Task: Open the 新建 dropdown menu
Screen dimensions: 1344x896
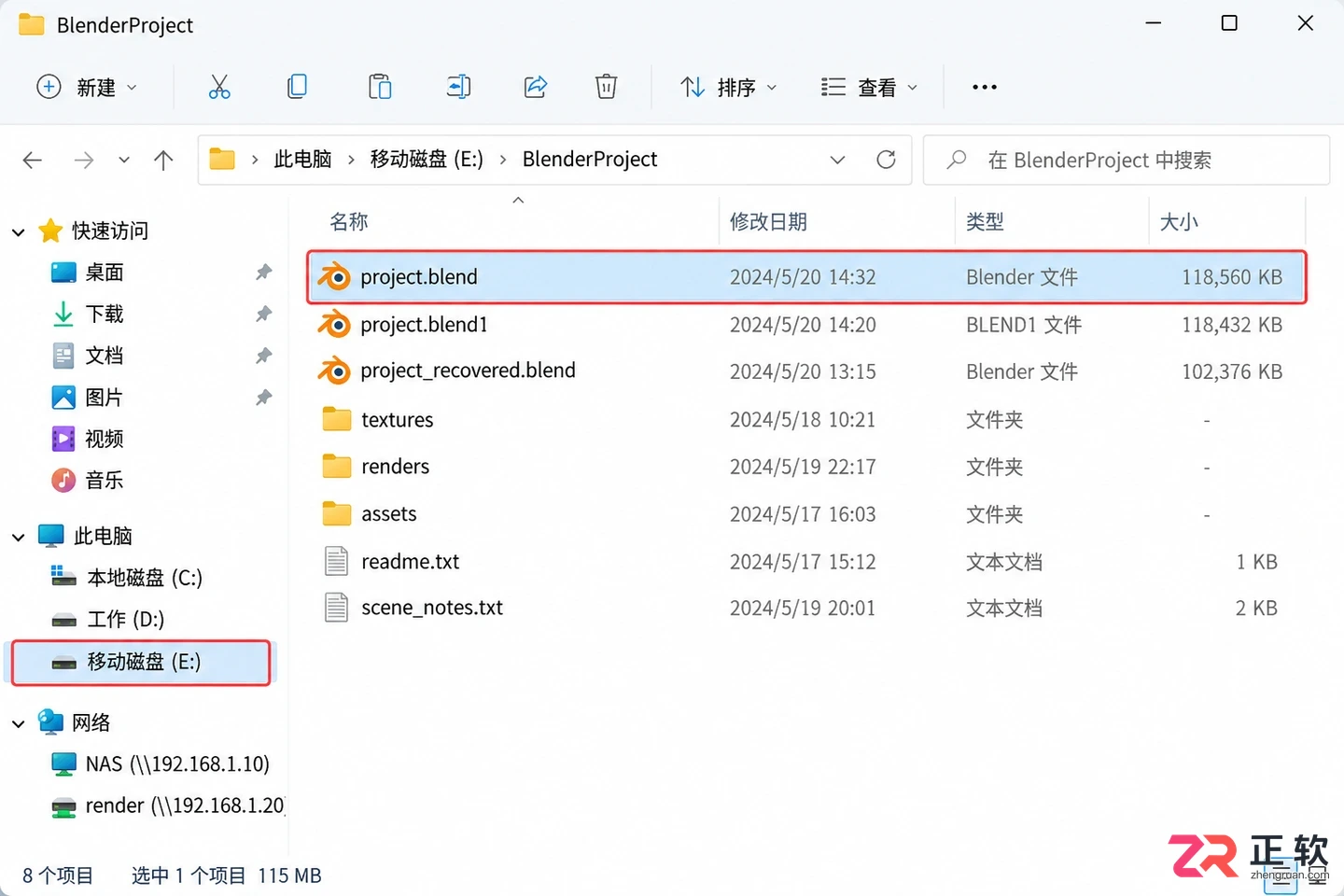Action: tap(87, 87)
